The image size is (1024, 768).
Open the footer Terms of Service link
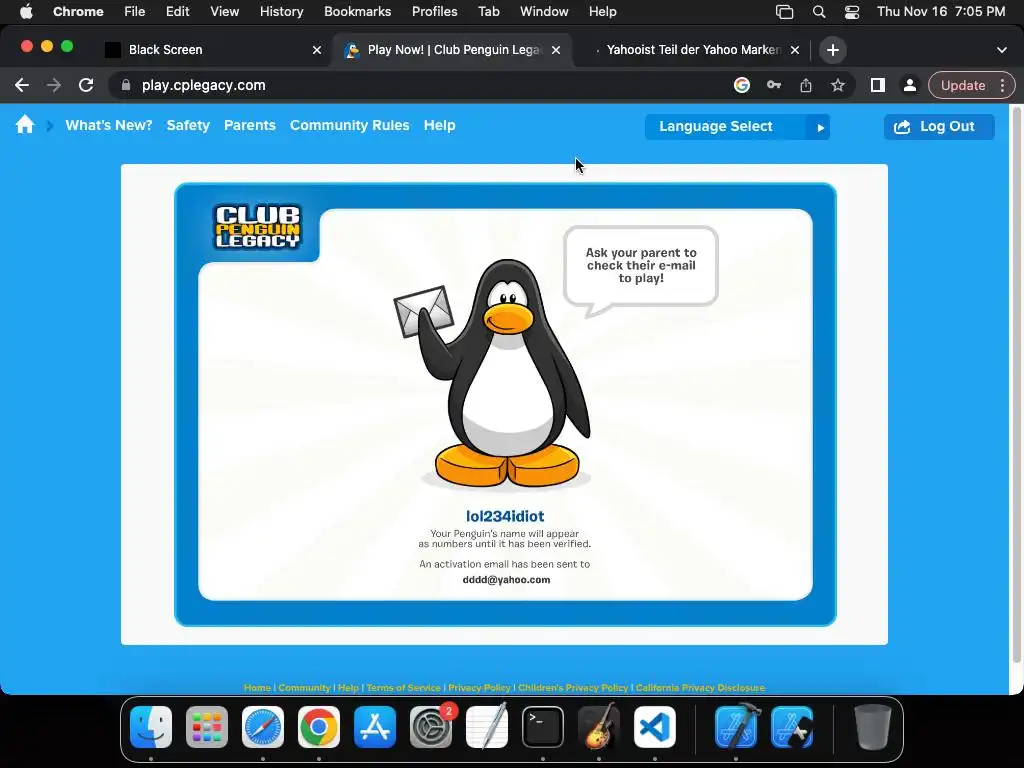point(404,688)
